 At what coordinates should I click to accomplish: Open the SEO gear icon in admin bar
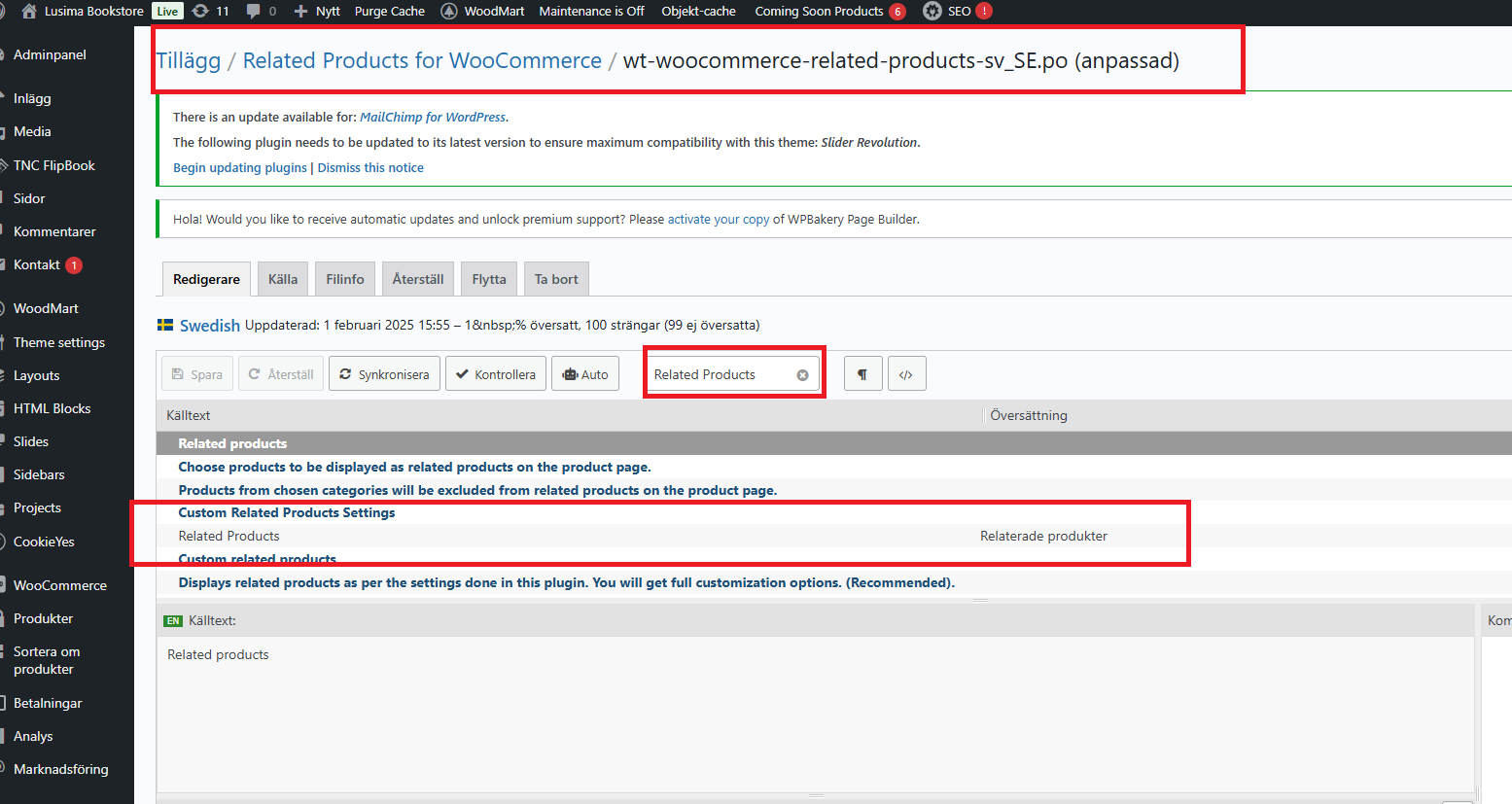(932, 12)
